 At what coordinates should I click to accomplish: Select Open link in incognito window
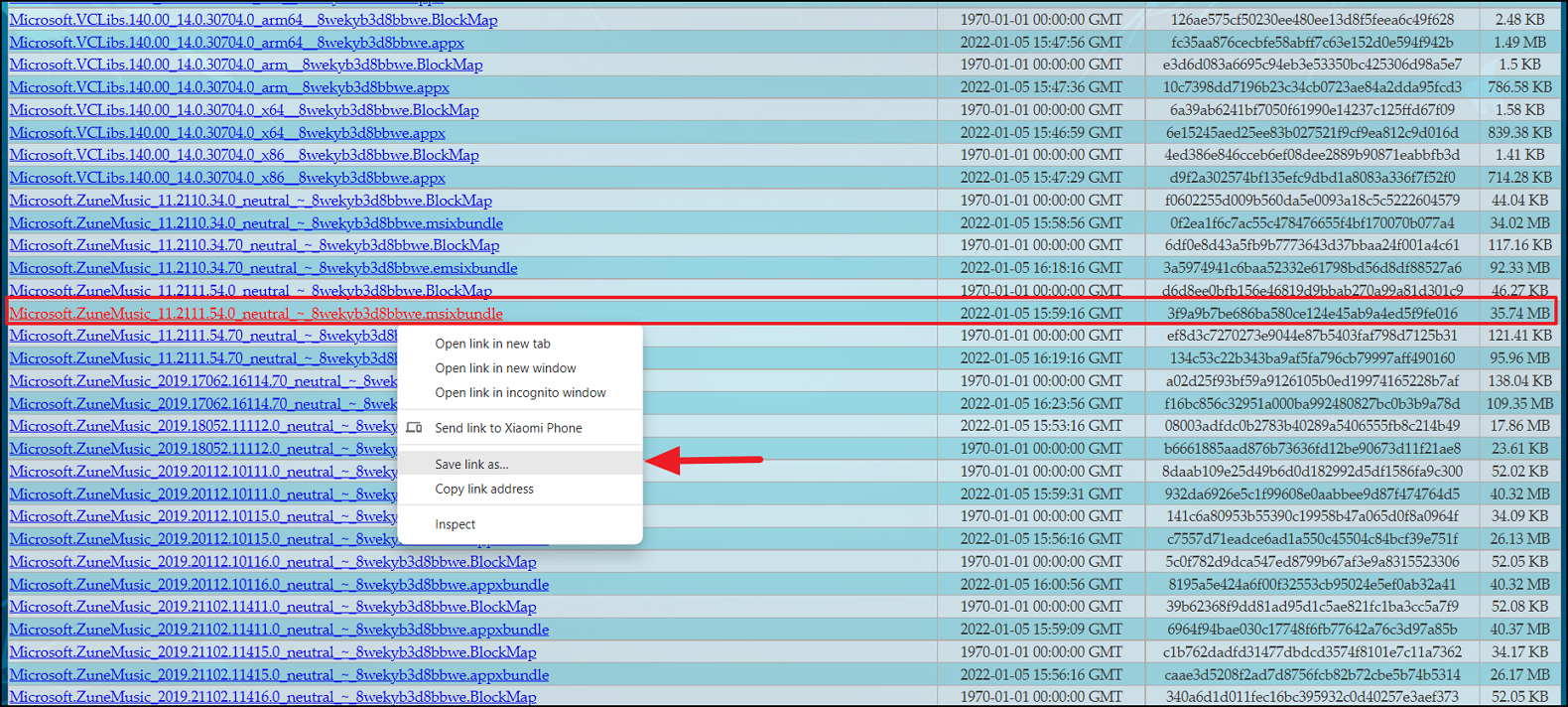click(x=520, y=393)
